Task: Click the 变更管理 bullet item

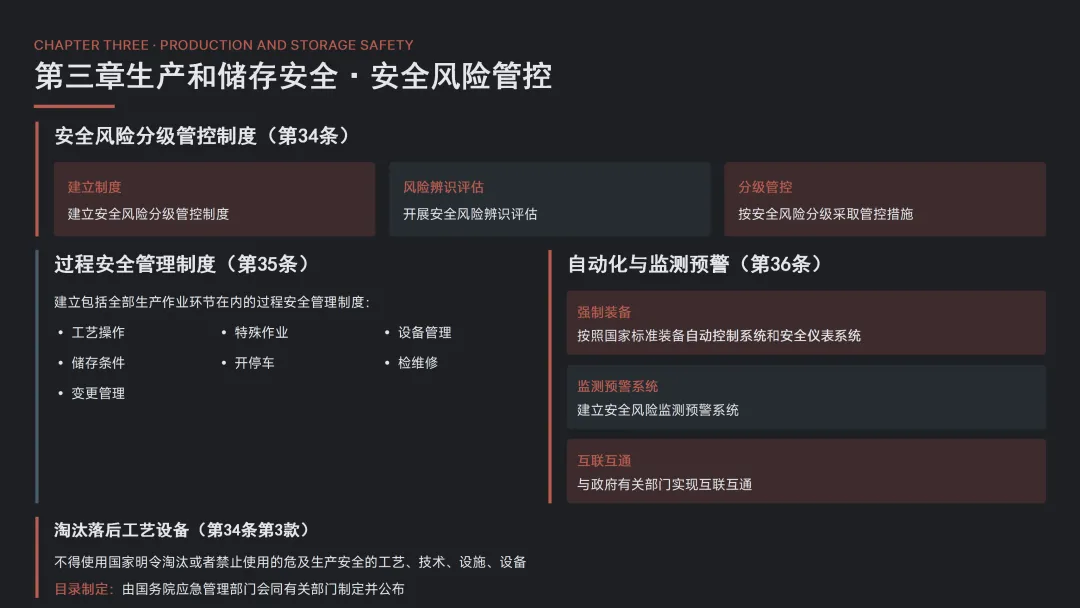Action: 98,393
